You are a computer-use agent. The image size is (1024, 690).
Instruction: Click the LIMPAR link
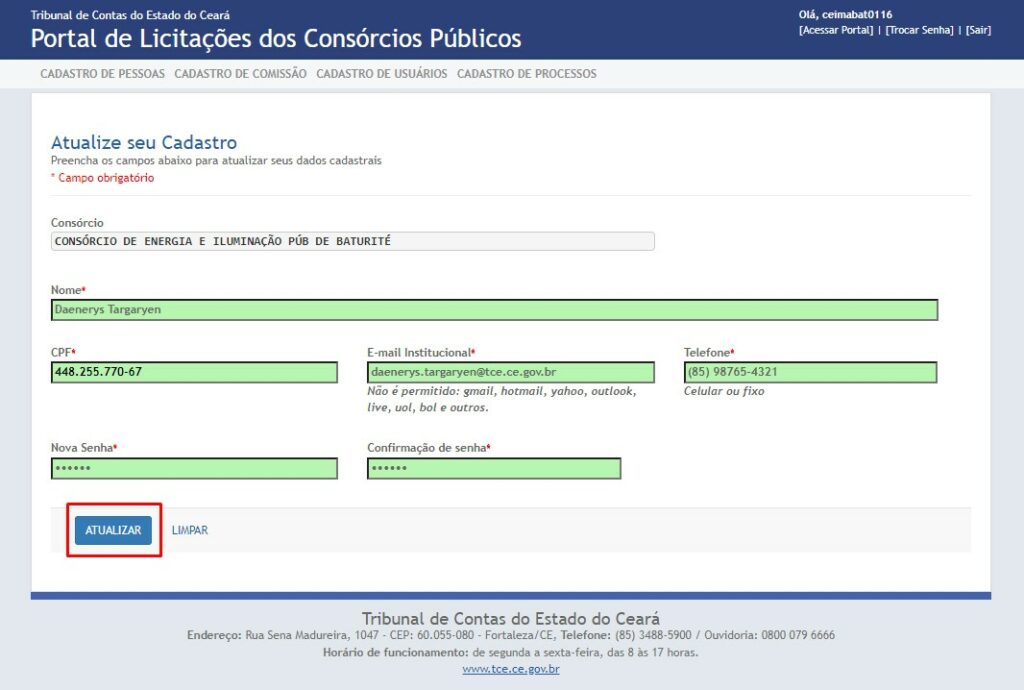(190, 530)
